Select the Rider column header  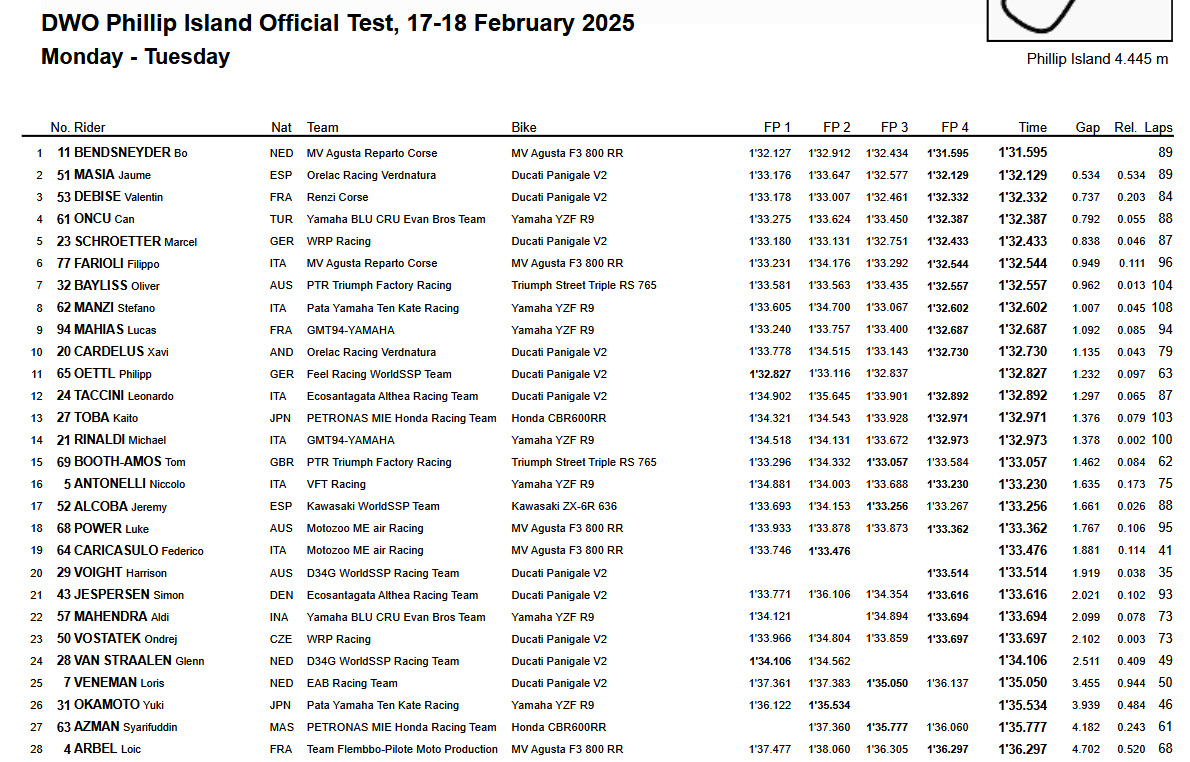(89, 128)
